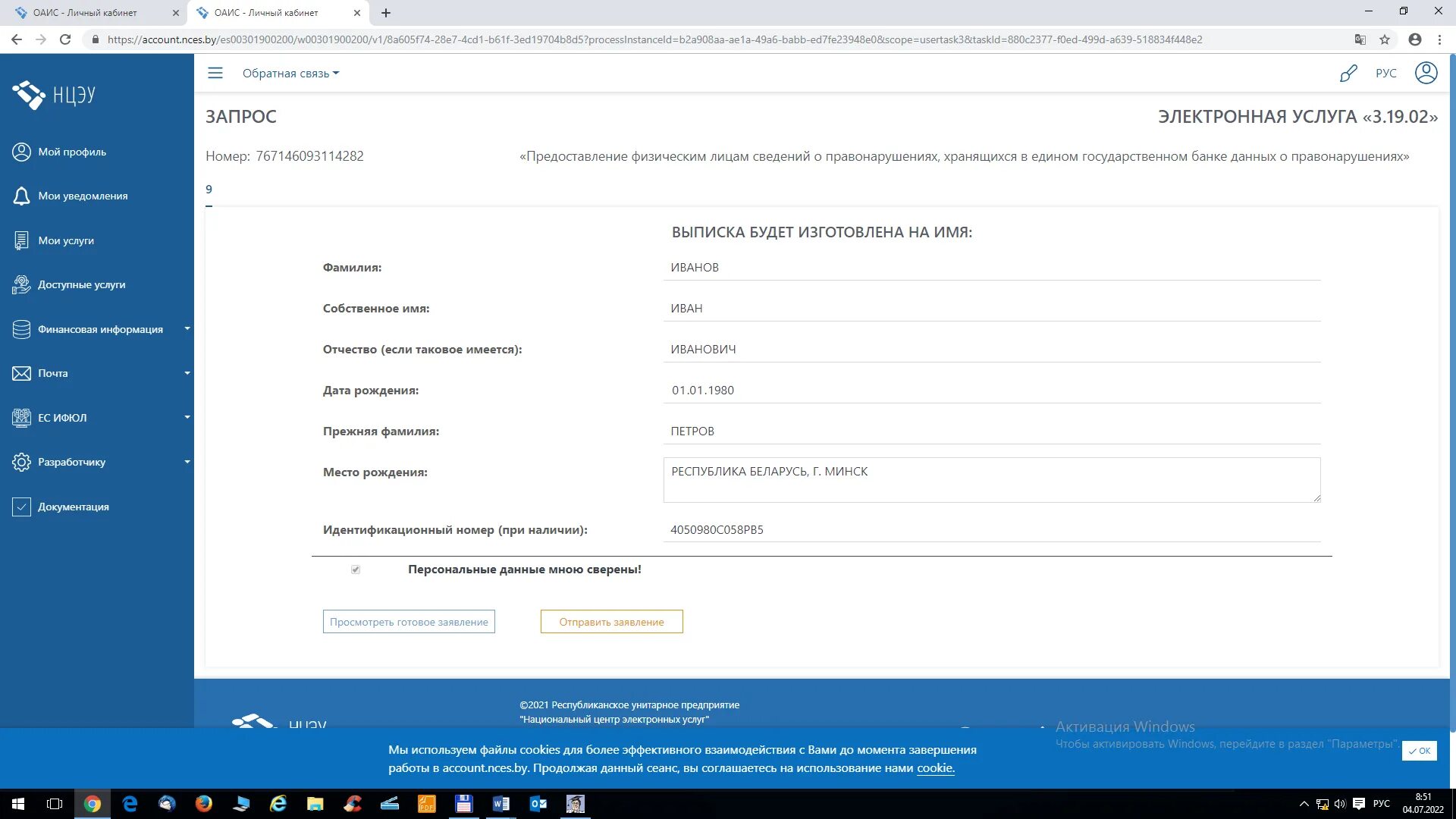Open Мой профиль in sidebar

pos(71,152)
